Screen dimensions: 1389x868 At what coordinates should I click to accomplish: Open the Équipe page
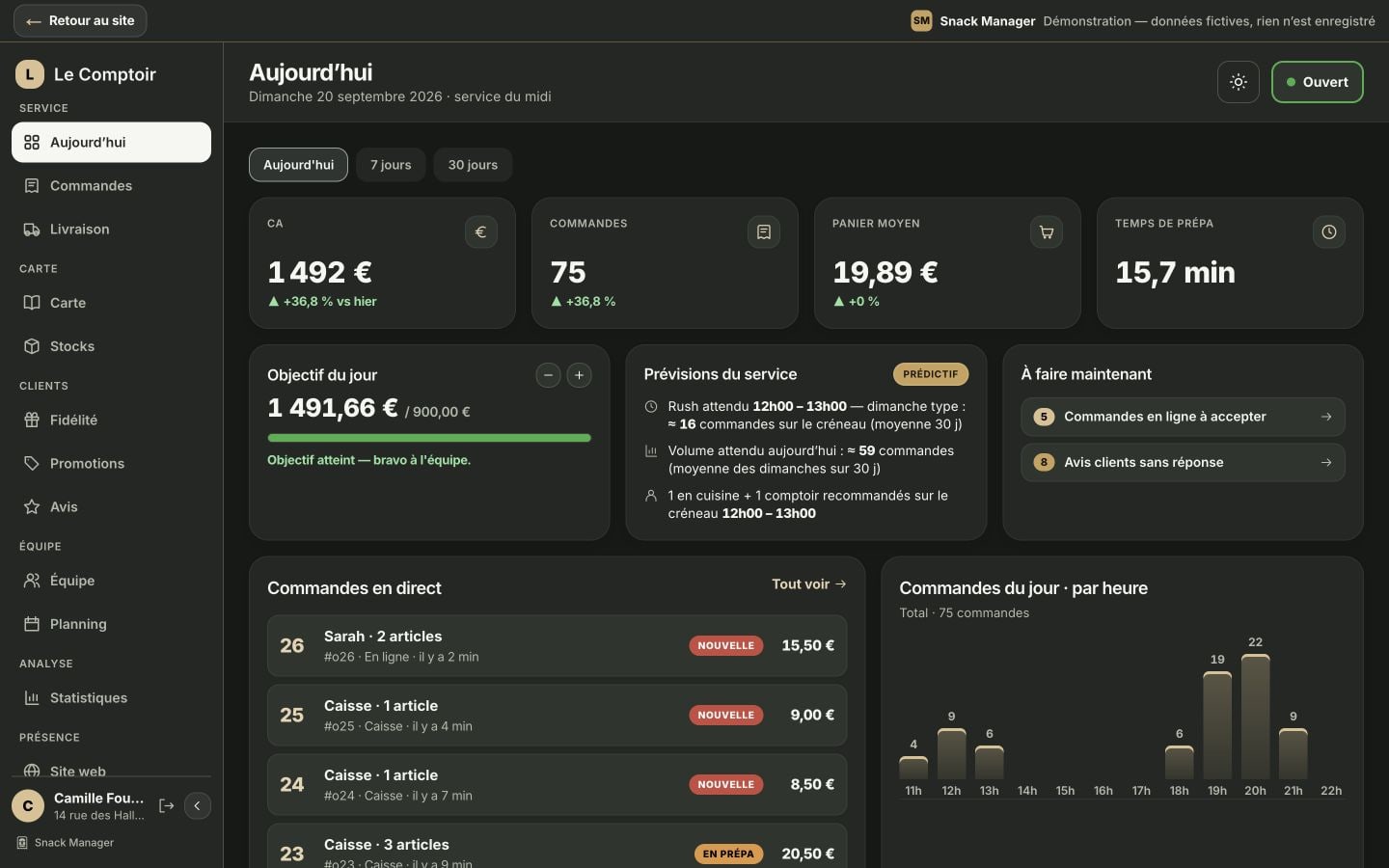click(111, 581)
